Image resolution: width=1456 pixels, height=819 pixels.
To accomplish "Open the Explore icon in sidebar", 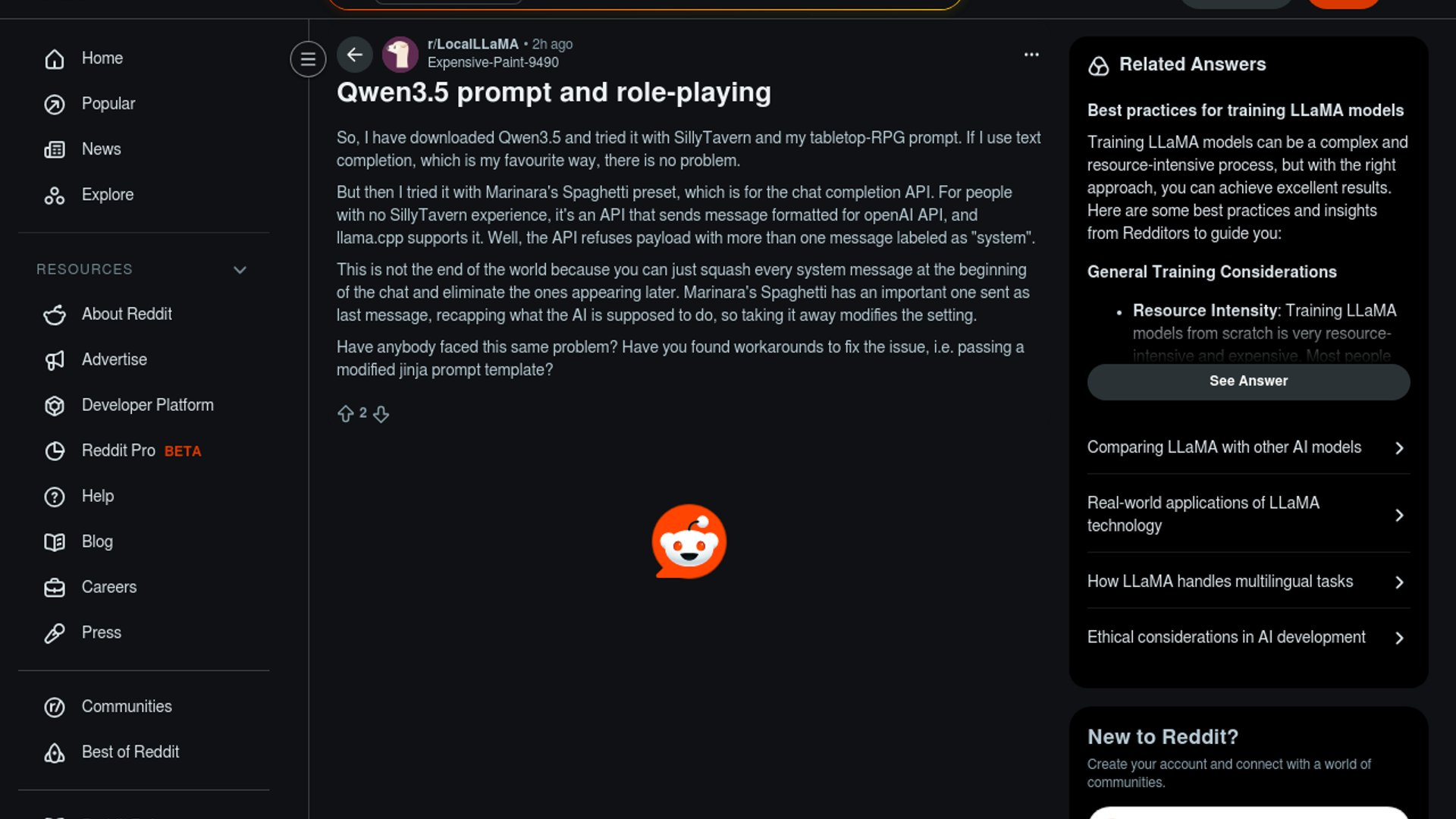I will pyautogui.click(x=55, y=196).
